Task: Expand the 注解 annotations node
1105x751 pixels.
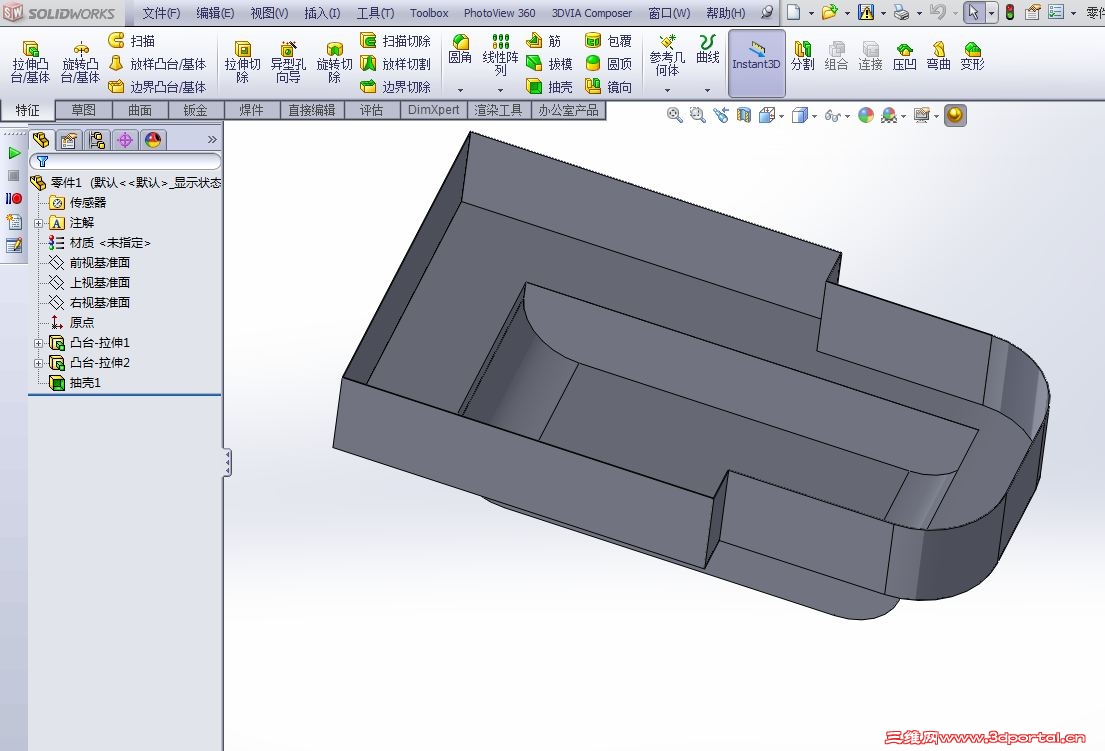Action: [x=39, y=223]
